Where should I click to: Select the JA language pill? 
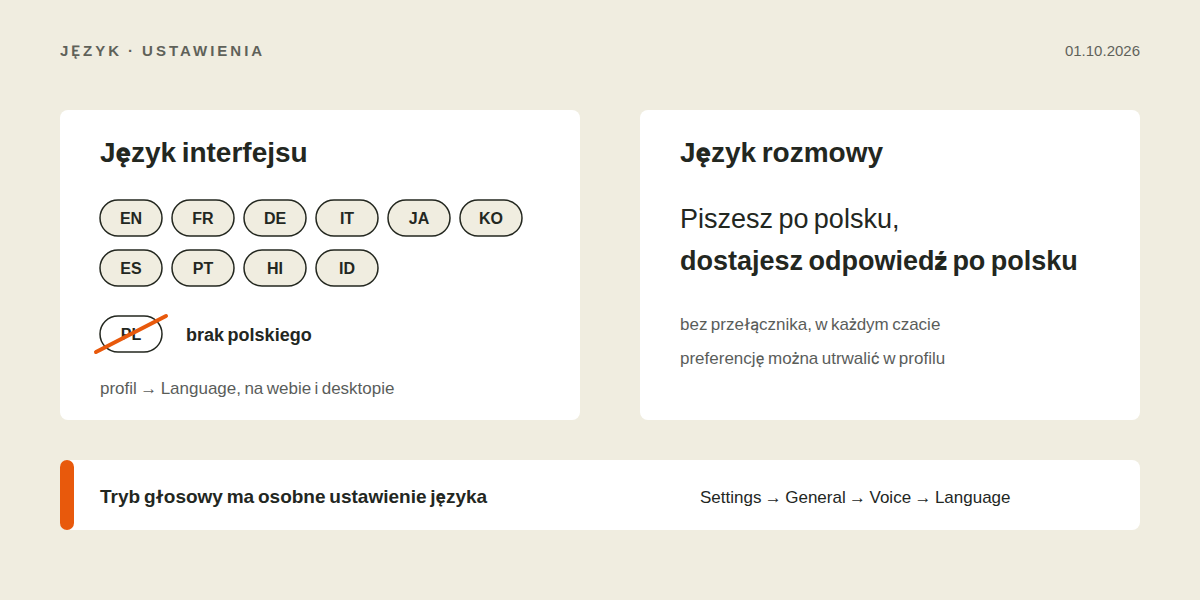point(419,218)
